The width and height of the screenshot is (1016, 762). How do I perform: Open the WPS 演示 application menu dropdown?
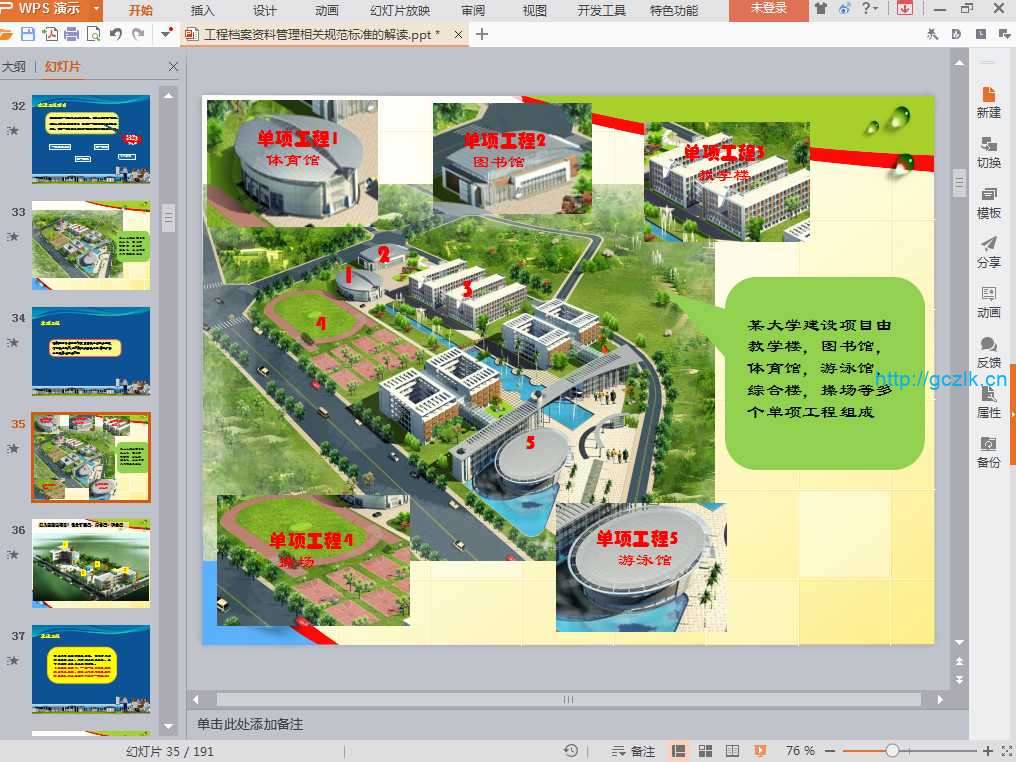point(96,9)
